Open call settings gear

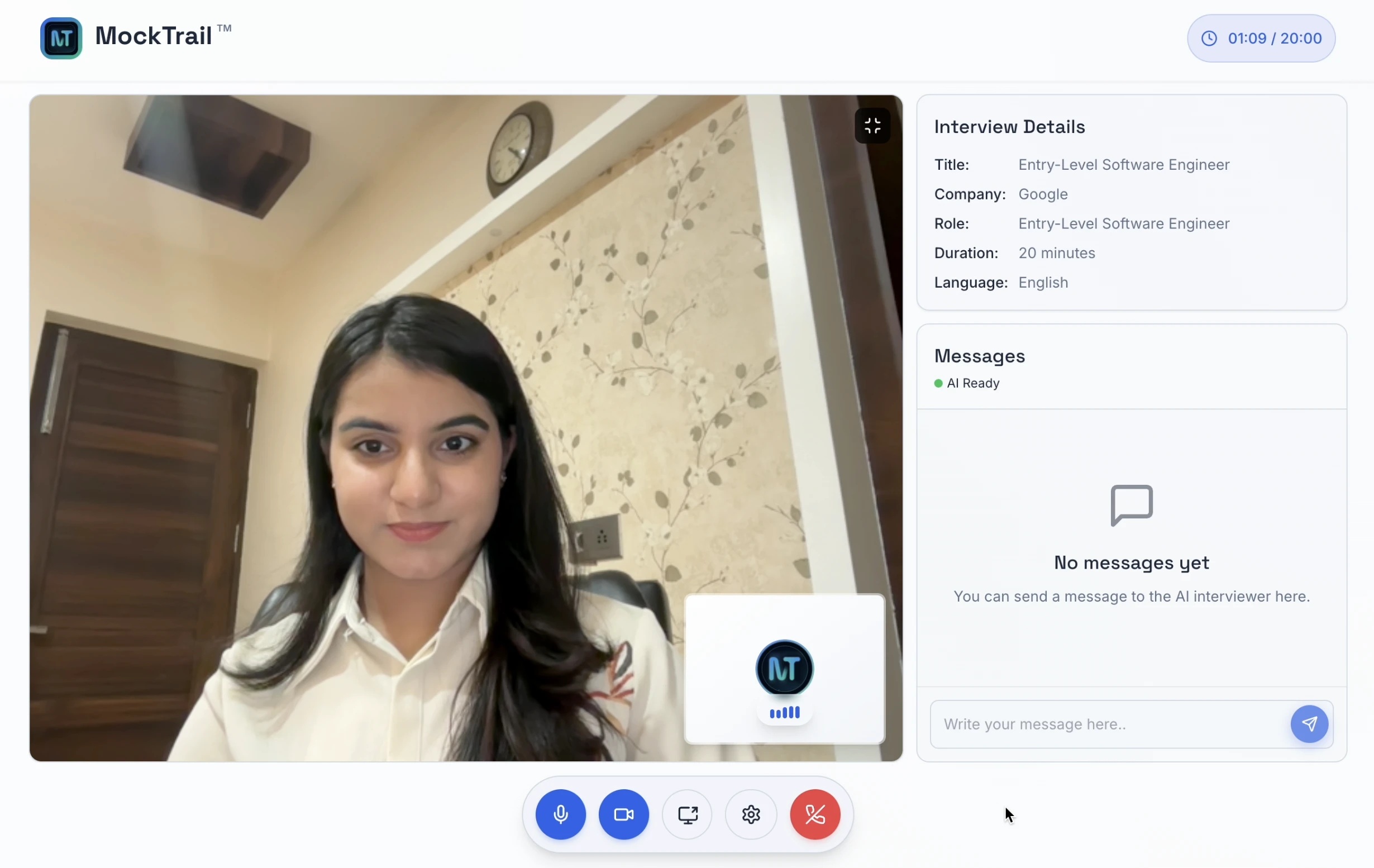pos(751,814)
